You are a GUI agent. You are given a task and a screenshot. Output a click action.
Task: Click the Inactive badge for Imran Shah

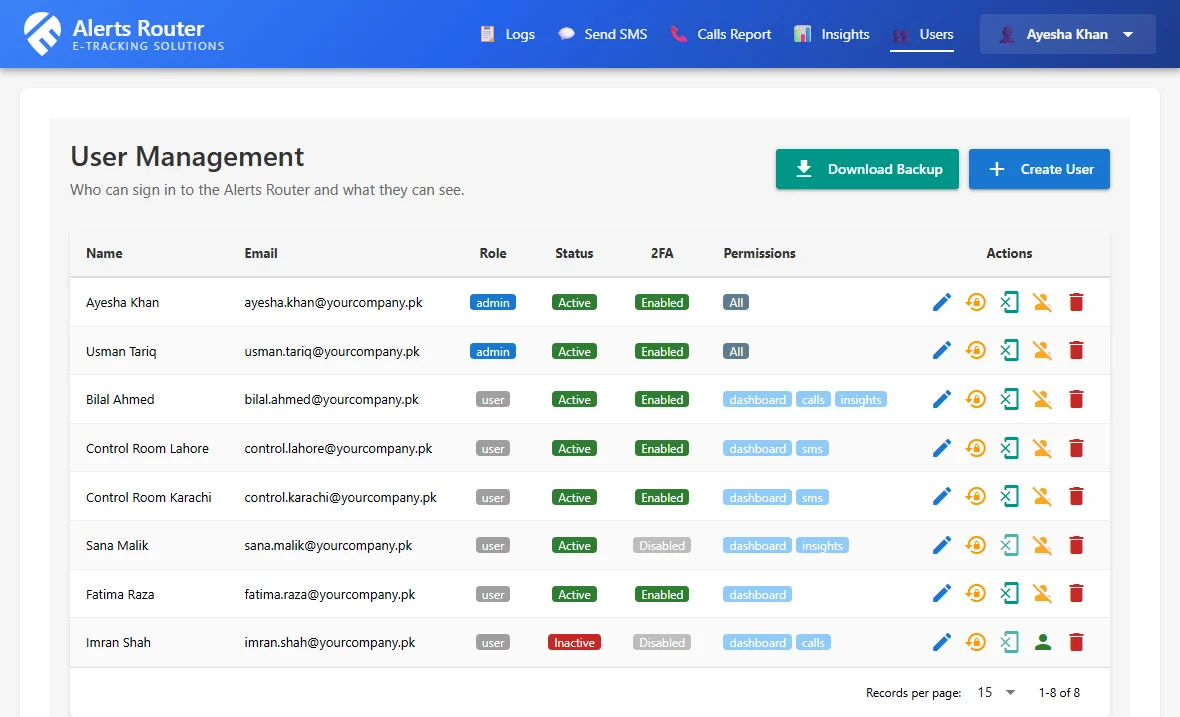[x=574, y=643]
